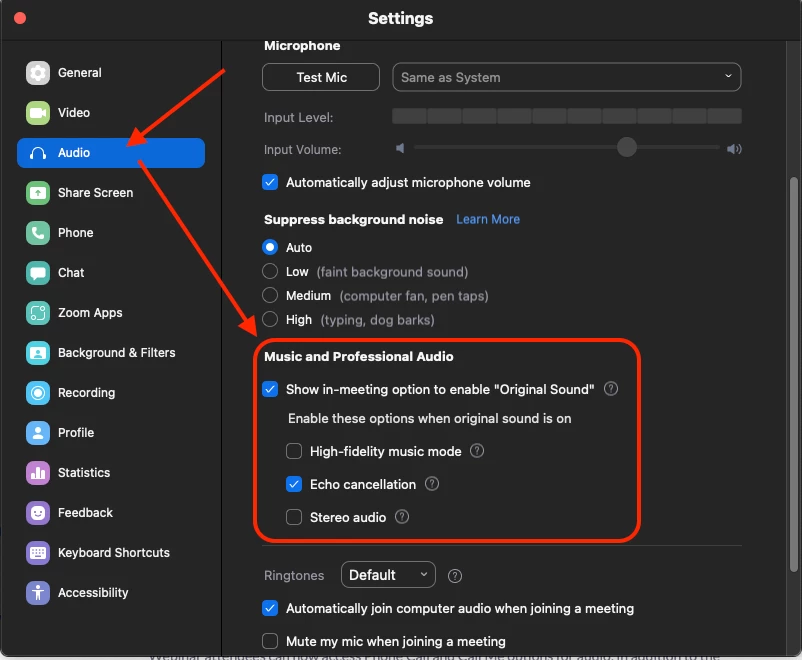Disable Echo cancellation checkbox
This screenshot has width=802, height=660.
click(294, 484)
